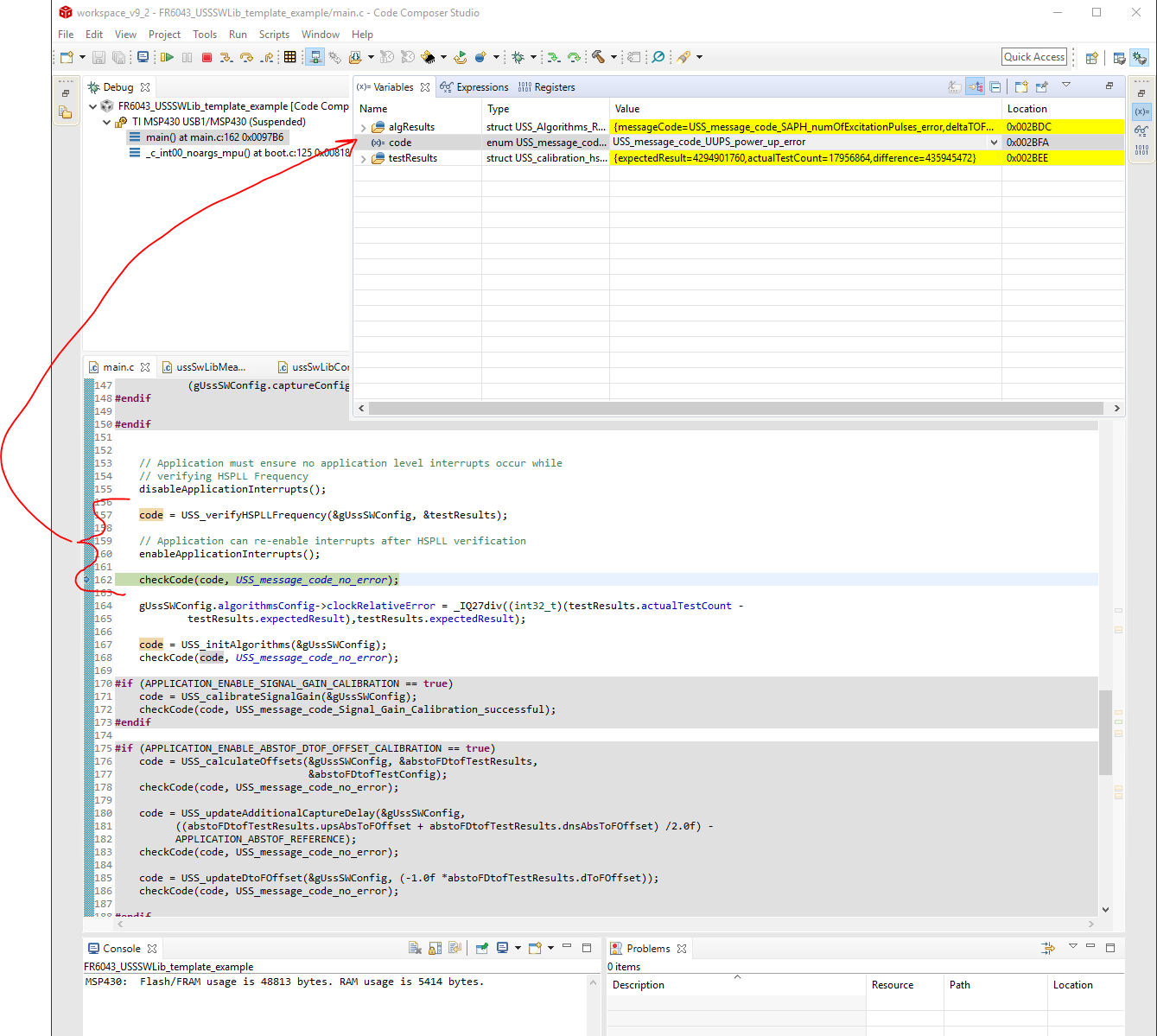Click the Debug bug icon in toolbar

click(x=518, y=57)
